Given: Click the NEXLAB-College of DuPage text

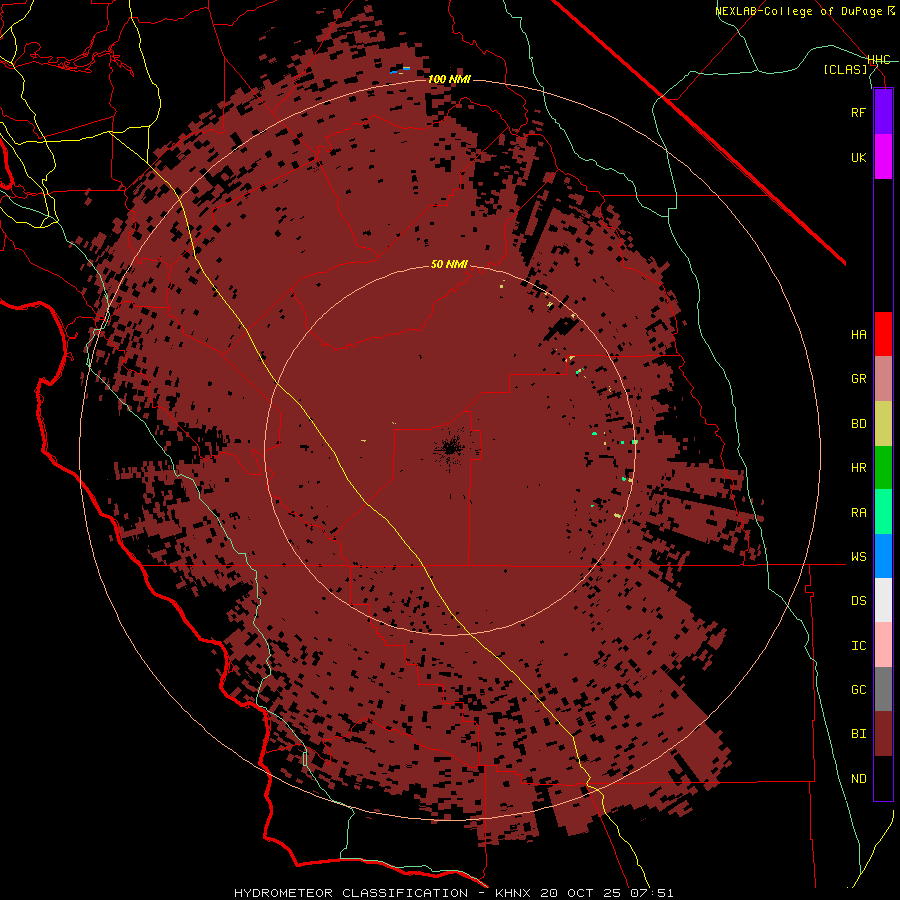Looking at the screenshot, I should pyautogui.click(x=800, y=11).
